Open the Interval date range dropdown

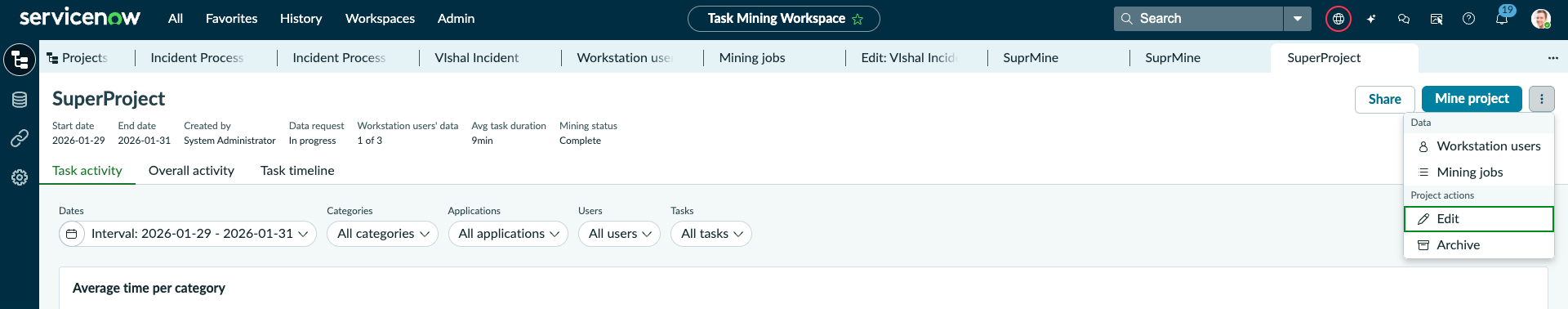(x=188, y=234)
